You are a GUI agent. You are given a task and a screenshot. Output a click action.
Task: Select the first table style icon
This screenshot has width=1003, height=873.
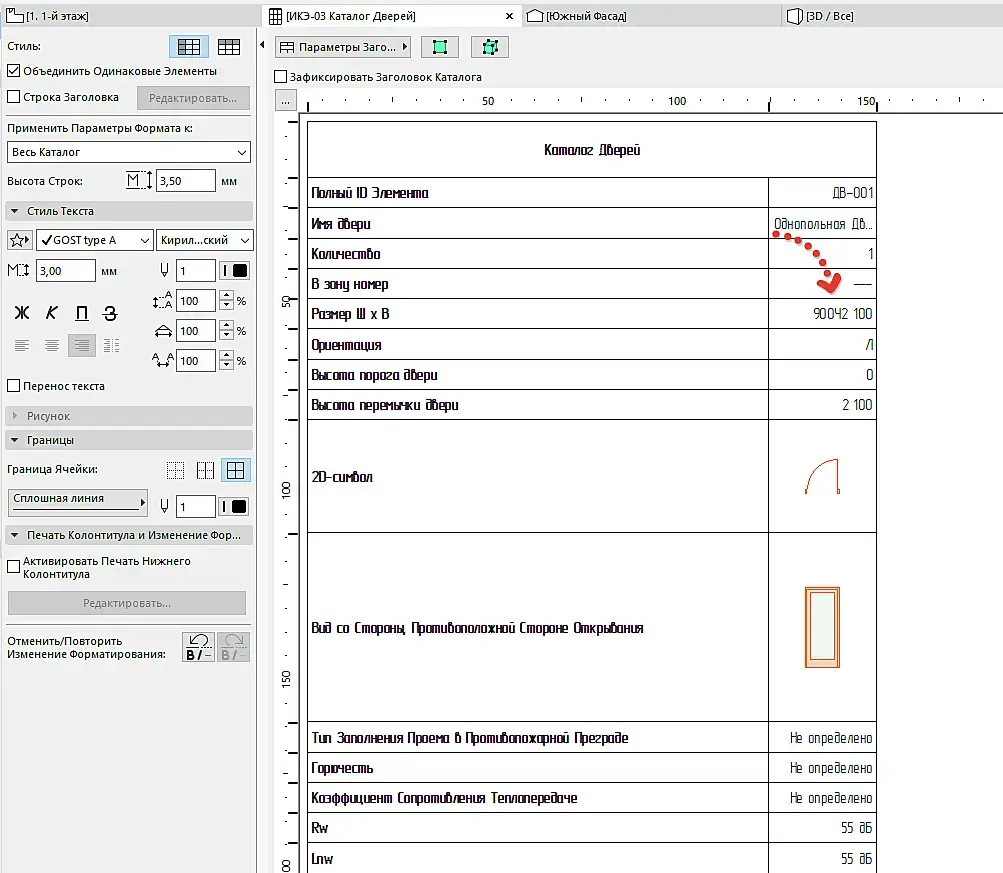[189, 47]
